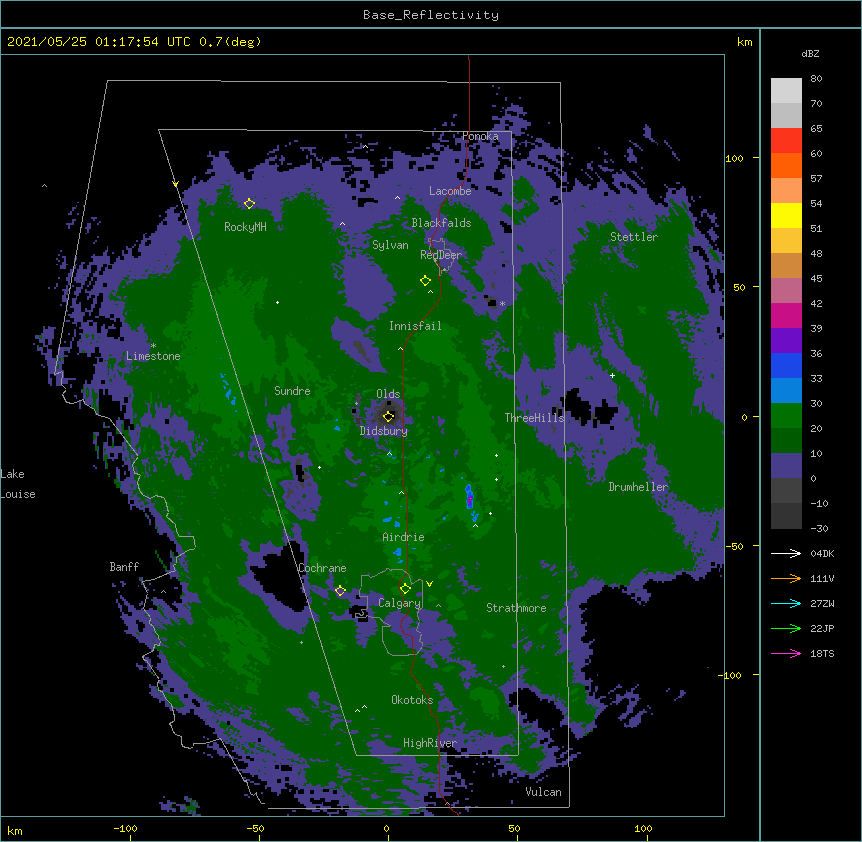Click the Okotoks town label
The width and height of the screenshot is (862, 842).
click(412, 700)
